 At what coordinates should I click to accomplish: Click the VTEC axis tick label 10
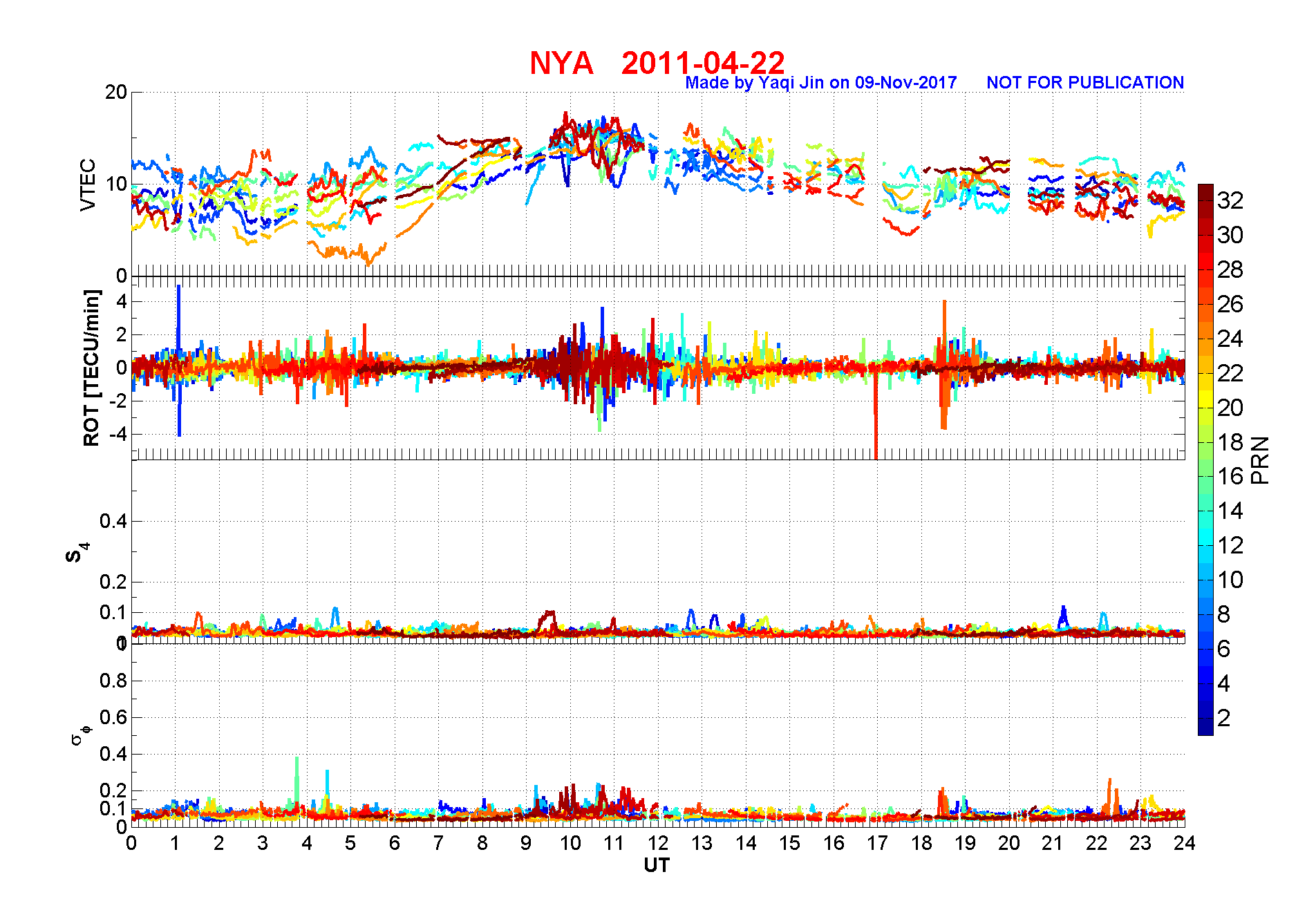116,184
